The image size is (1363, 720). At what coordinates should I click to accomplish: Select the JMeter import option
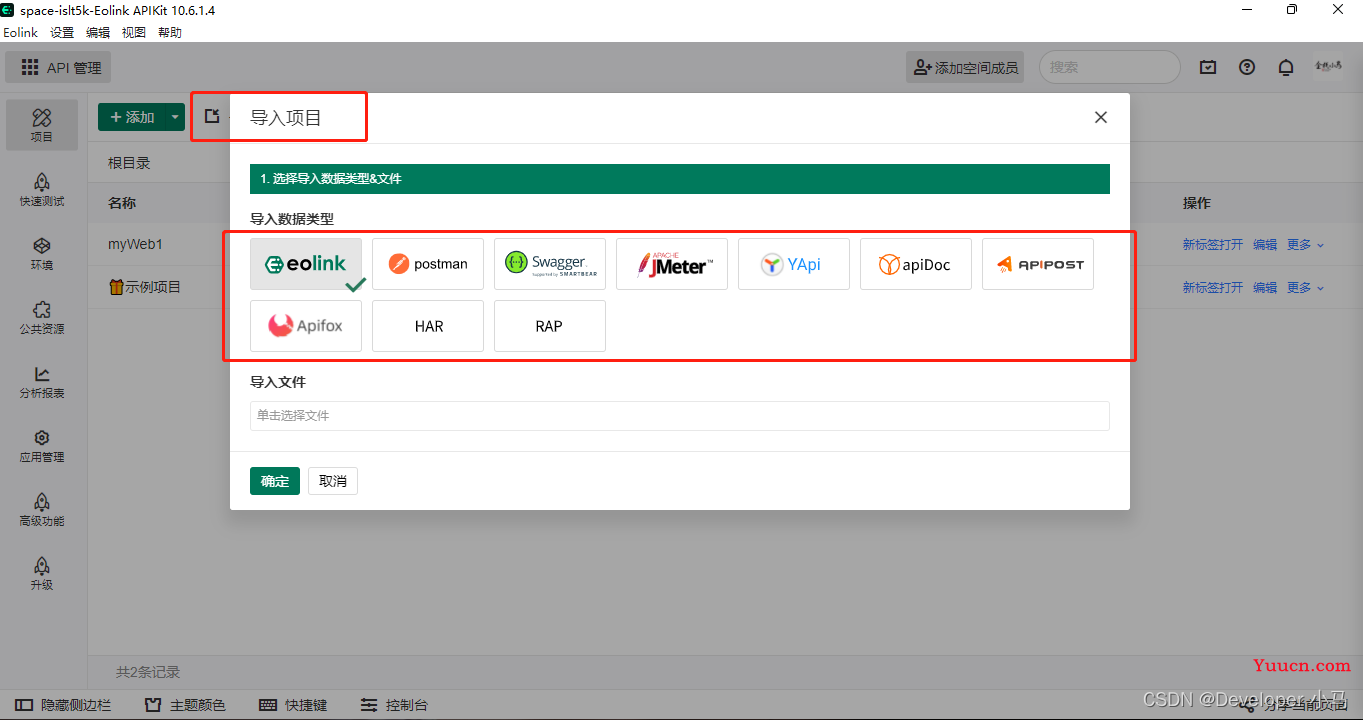[x=672, y=264]
